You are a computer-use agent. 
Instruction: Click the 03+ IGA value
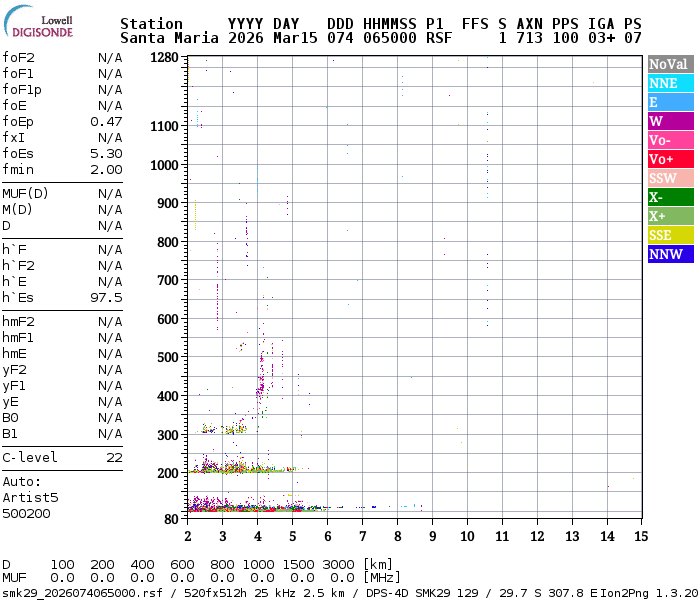click(601, 38)
